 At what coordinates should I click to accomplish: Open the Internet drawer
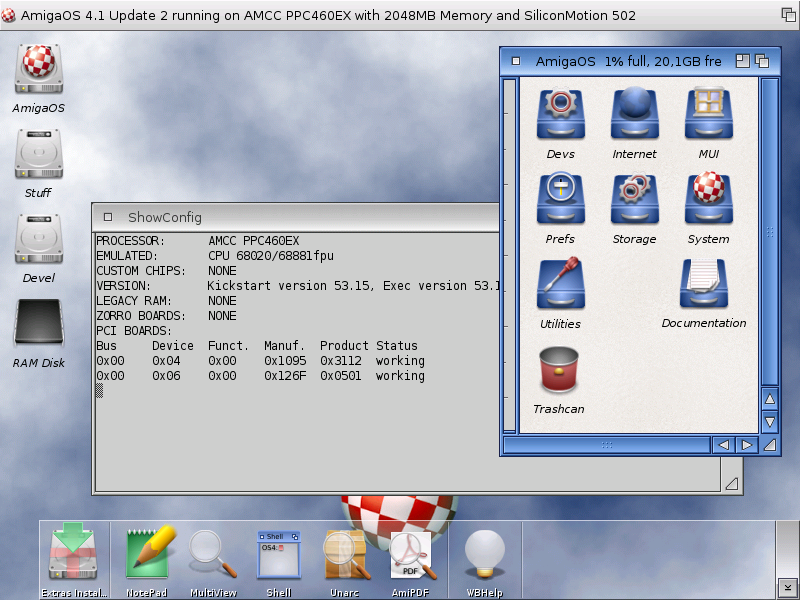[x=635, y=114]
